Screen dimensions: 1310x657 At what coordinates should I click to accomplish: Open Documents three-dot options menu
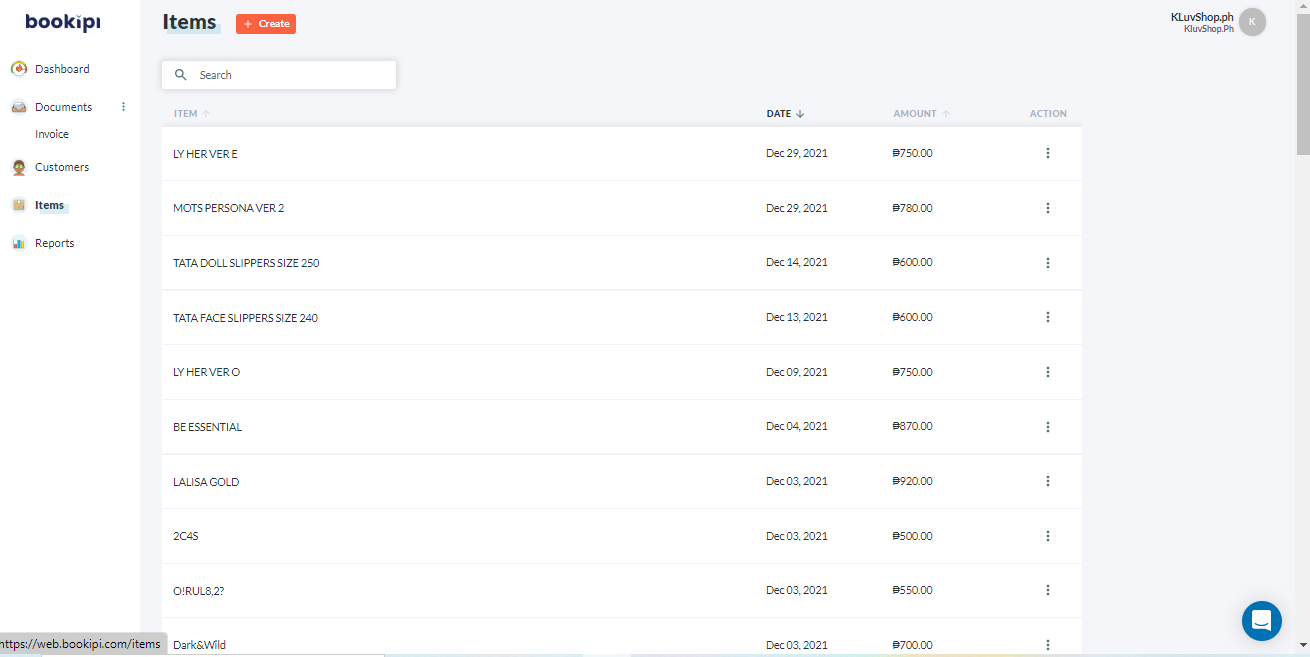[x=124, y=107]
